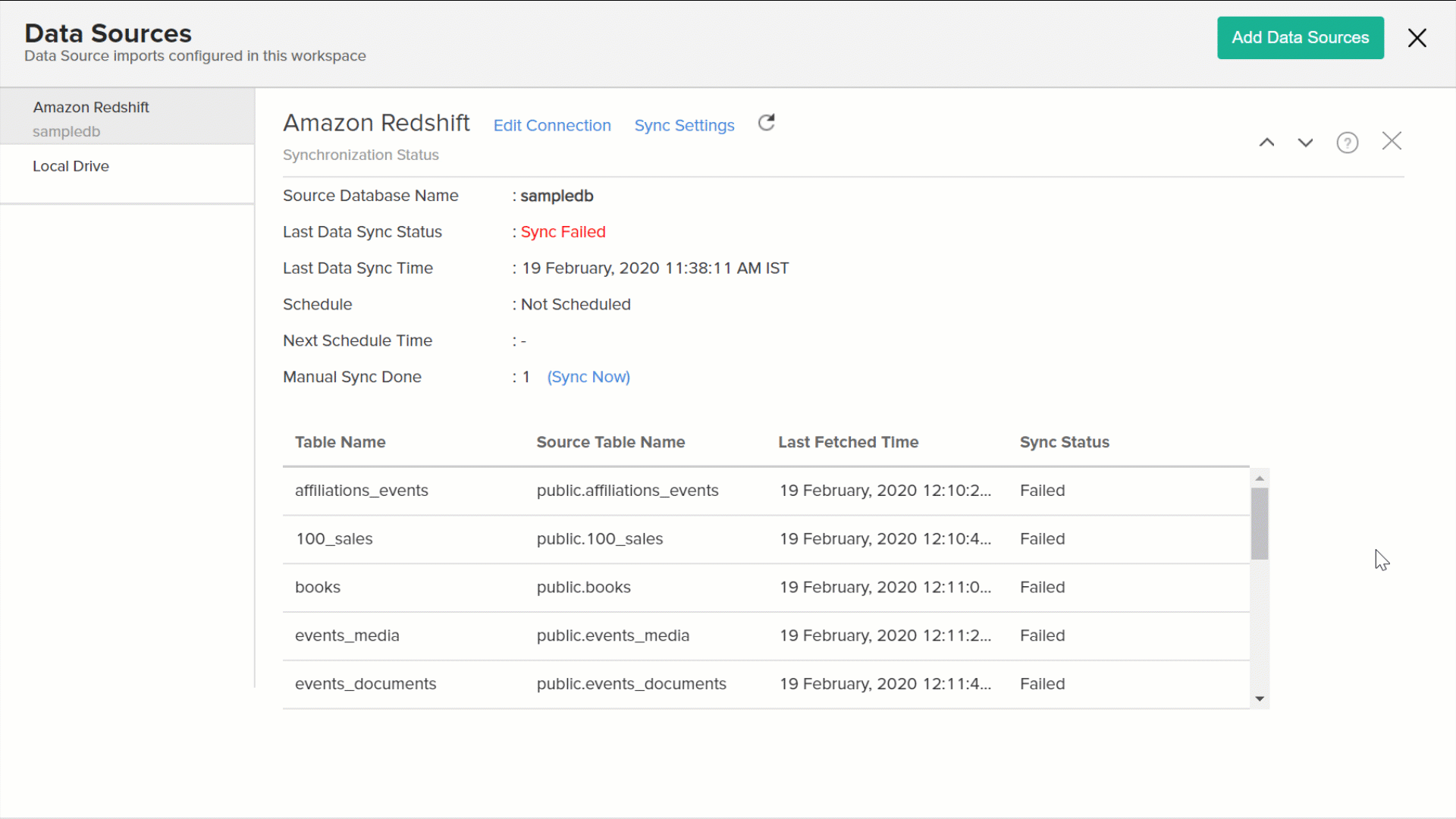Close the Data Sources dialog
This screenshot has height=819, width=1456.
[x=1417, y=38]
